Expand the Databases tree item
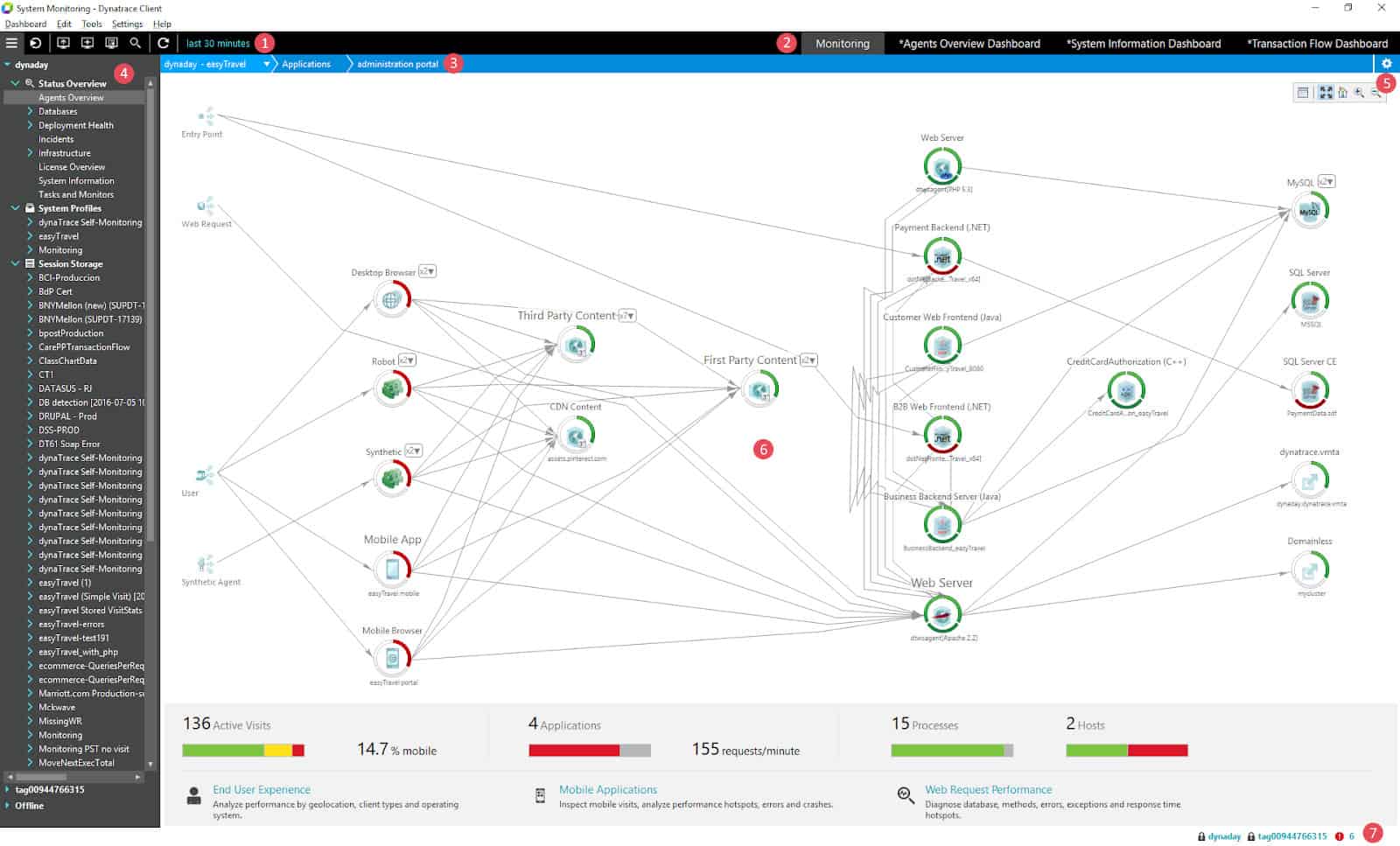 [x=30, y=111]
